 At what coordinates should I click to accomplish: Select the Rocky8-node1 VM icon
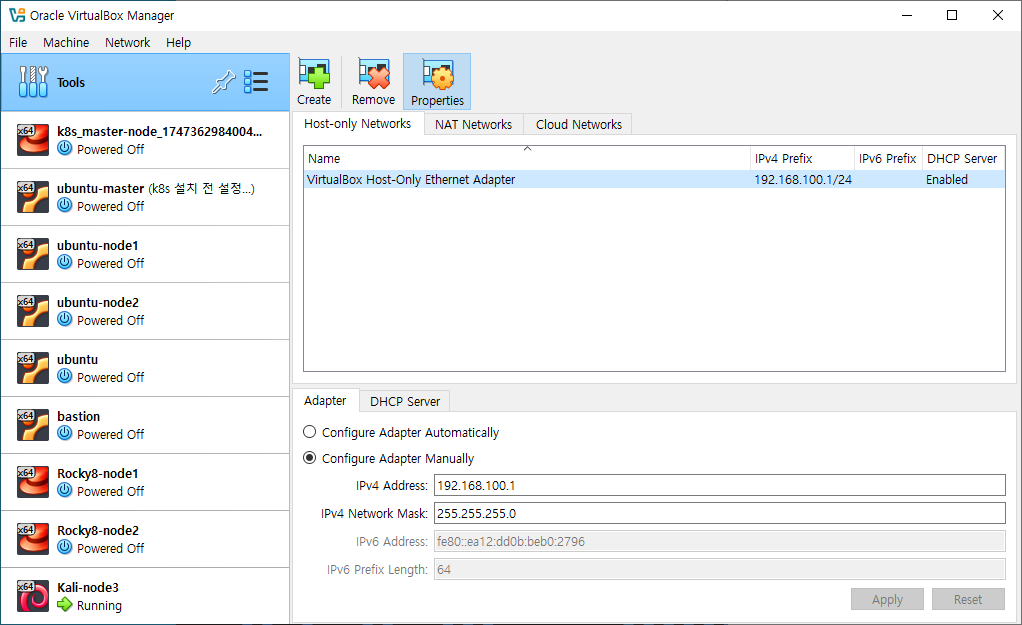[33, 482]
